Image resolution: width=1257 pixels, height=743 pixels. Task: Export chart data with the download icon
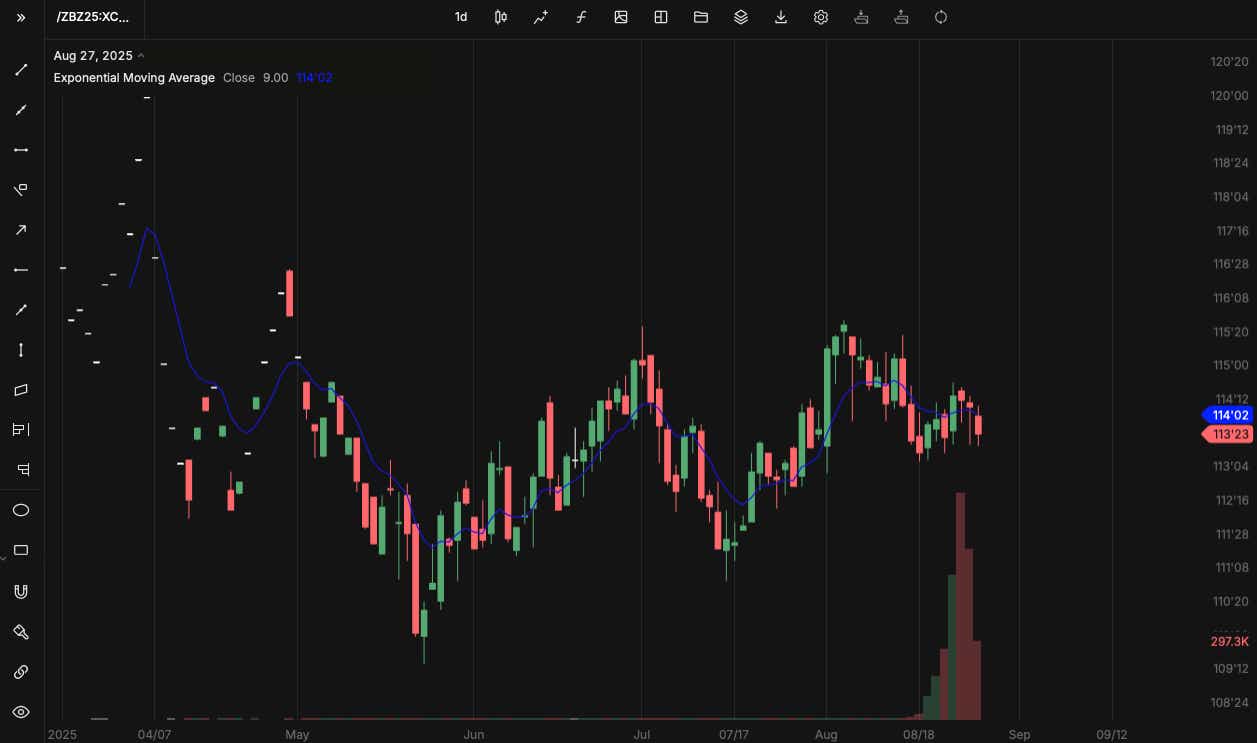[x=781, y=17]
